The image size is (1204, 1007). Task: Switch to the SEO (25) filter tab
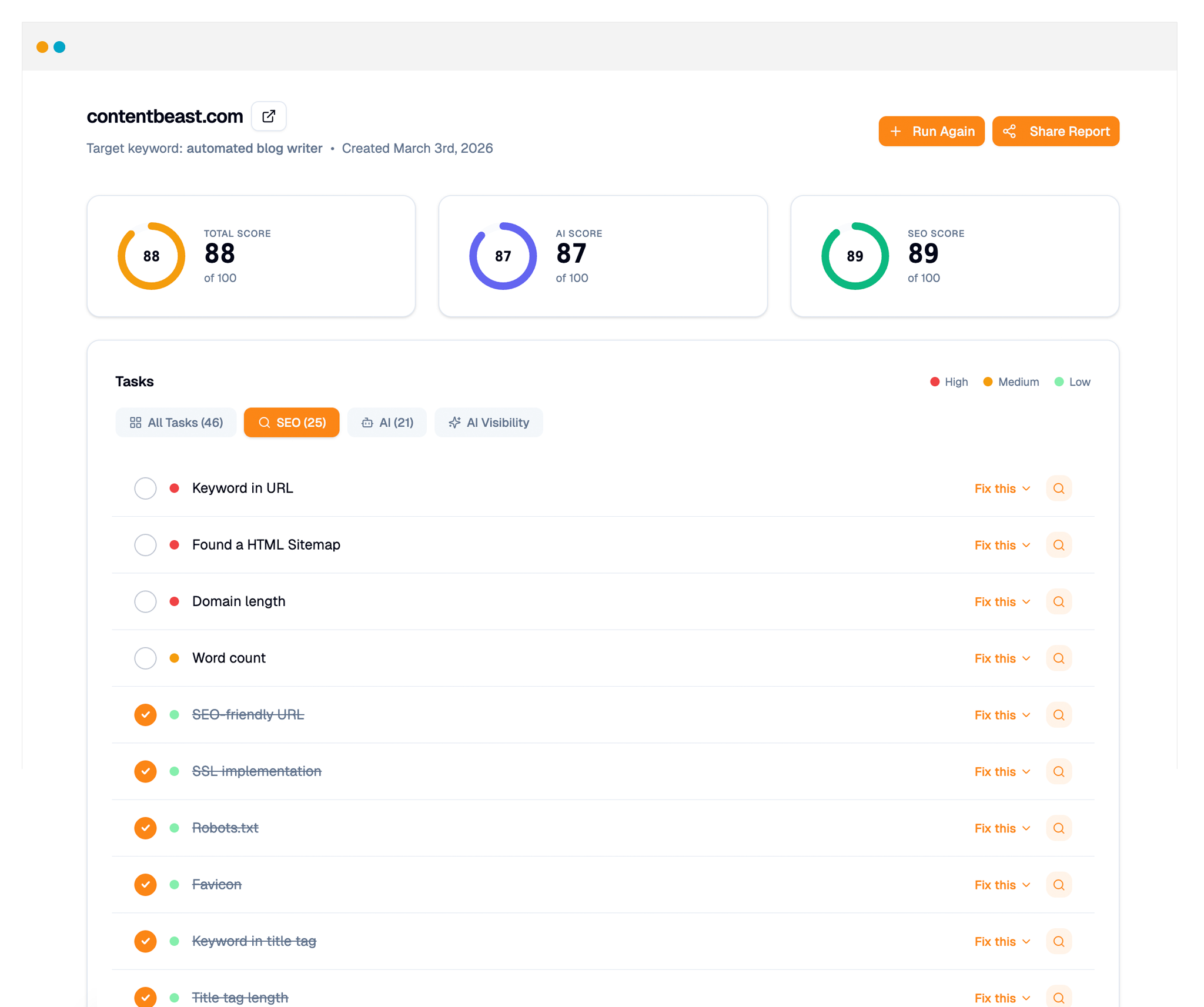coord(292,422)
